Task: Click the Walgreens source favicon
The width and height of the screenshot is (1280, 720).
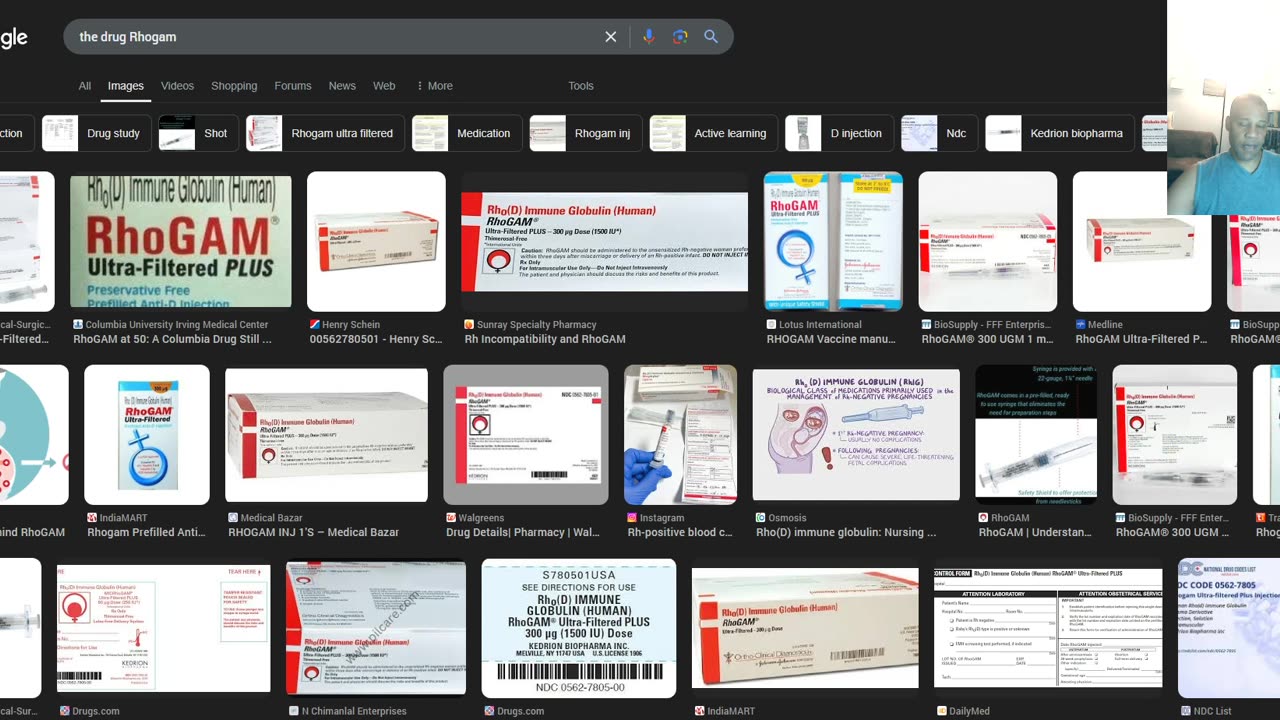Action: tap(451, 518)
